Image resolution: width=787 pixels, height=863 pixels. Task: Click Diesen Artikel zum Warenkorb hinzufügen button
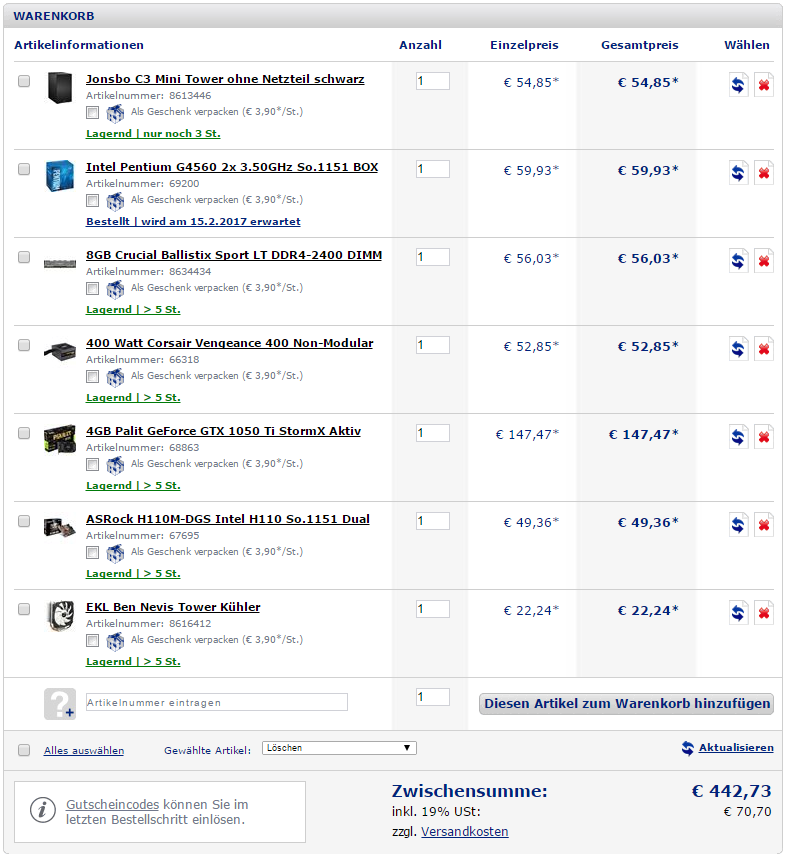[x=626, y=704]
